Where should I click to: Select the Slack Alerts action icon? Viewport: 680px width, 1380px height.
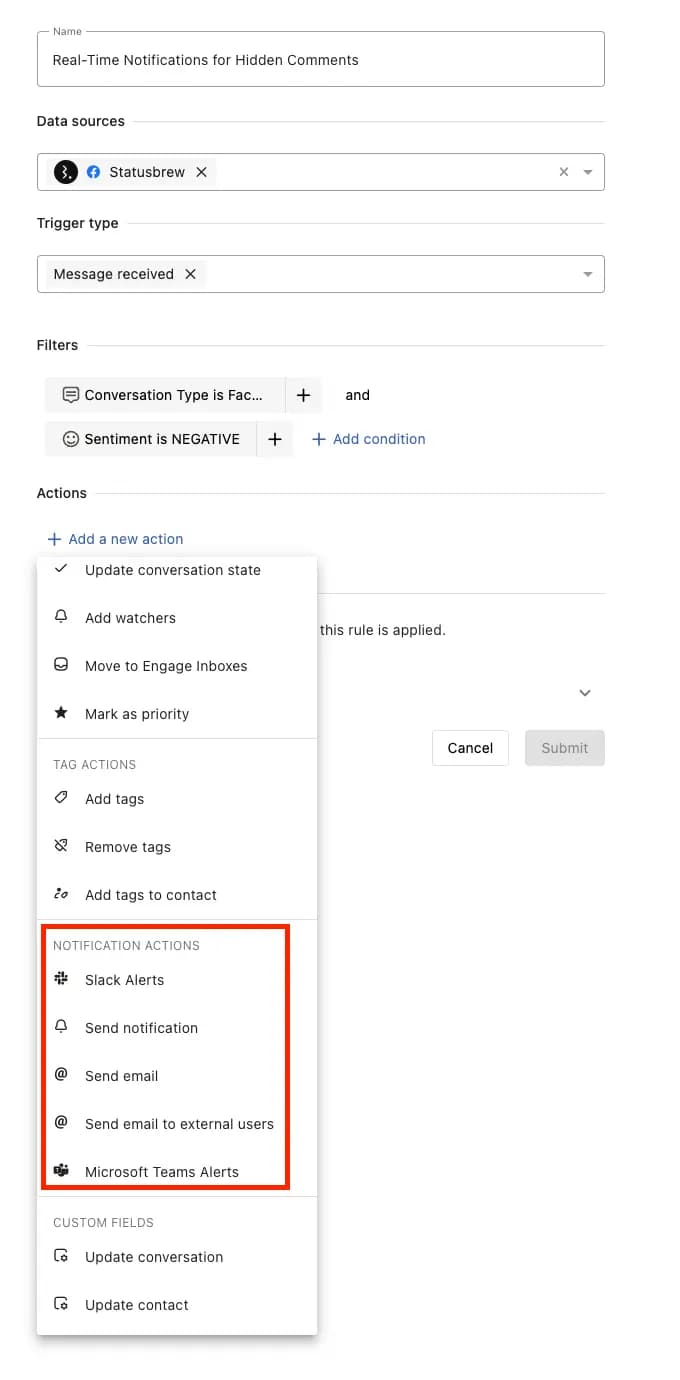[61, 980]
